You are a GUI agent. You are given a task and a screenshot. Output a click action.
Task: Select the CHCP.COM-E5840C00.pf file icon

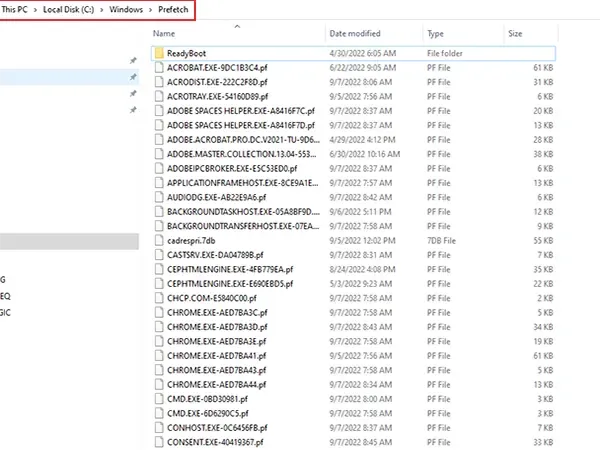(x=159, y=298)
